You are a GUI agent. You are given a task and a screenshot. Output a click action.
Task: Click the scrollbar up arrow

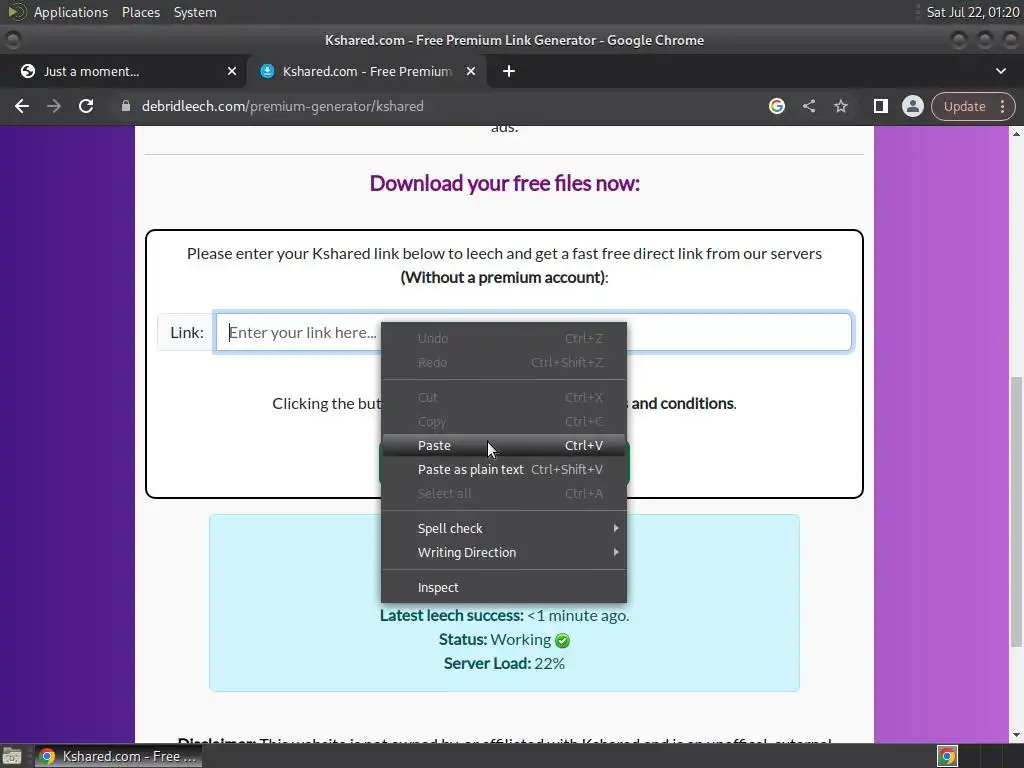click(1017, 134)
